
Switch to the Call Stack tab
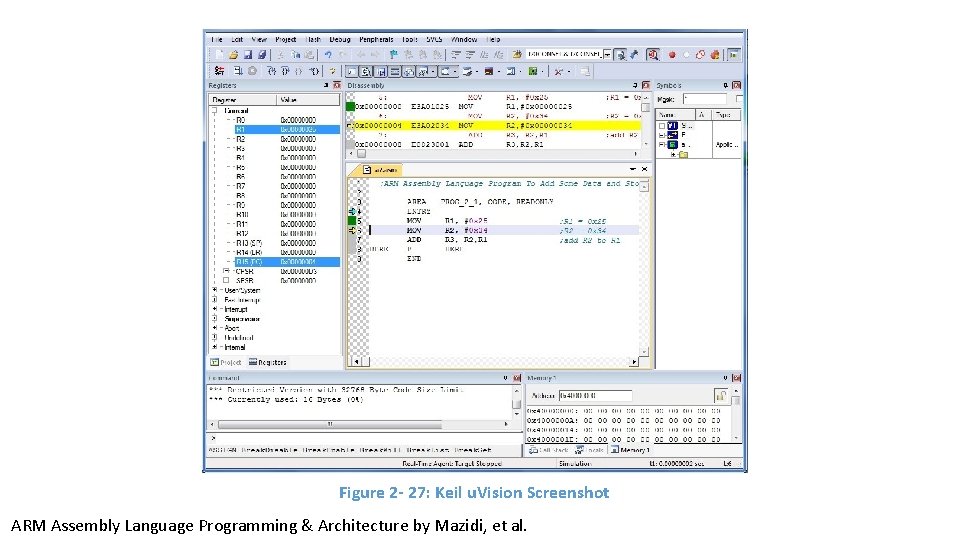(549, 450)
